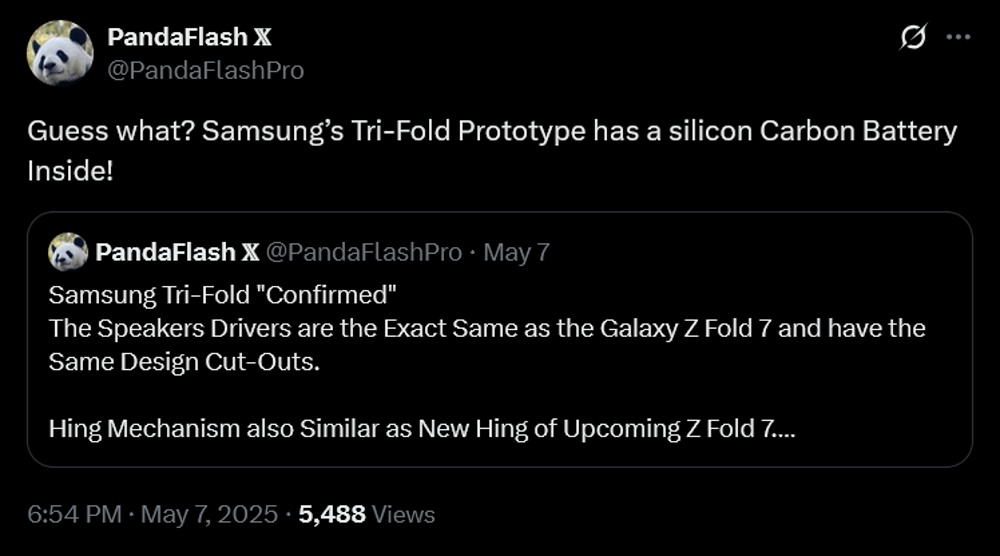1000x556 pixels.
Task: Click the X badge beside the top PandaFlash name
Action: tap(262, 38)
